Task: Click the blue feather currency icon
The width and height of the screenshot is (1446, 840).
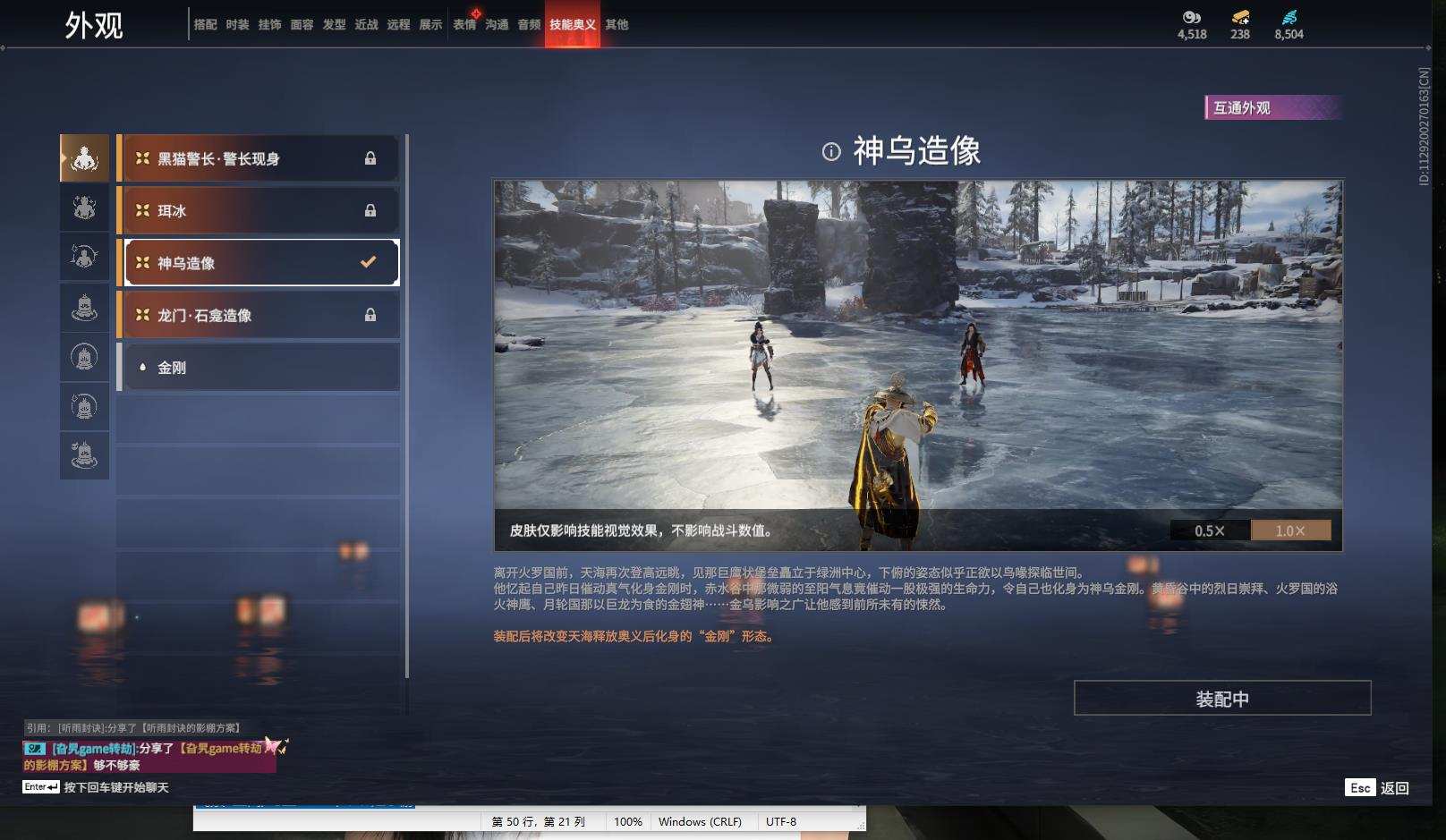Action: tap(1289, 17)
